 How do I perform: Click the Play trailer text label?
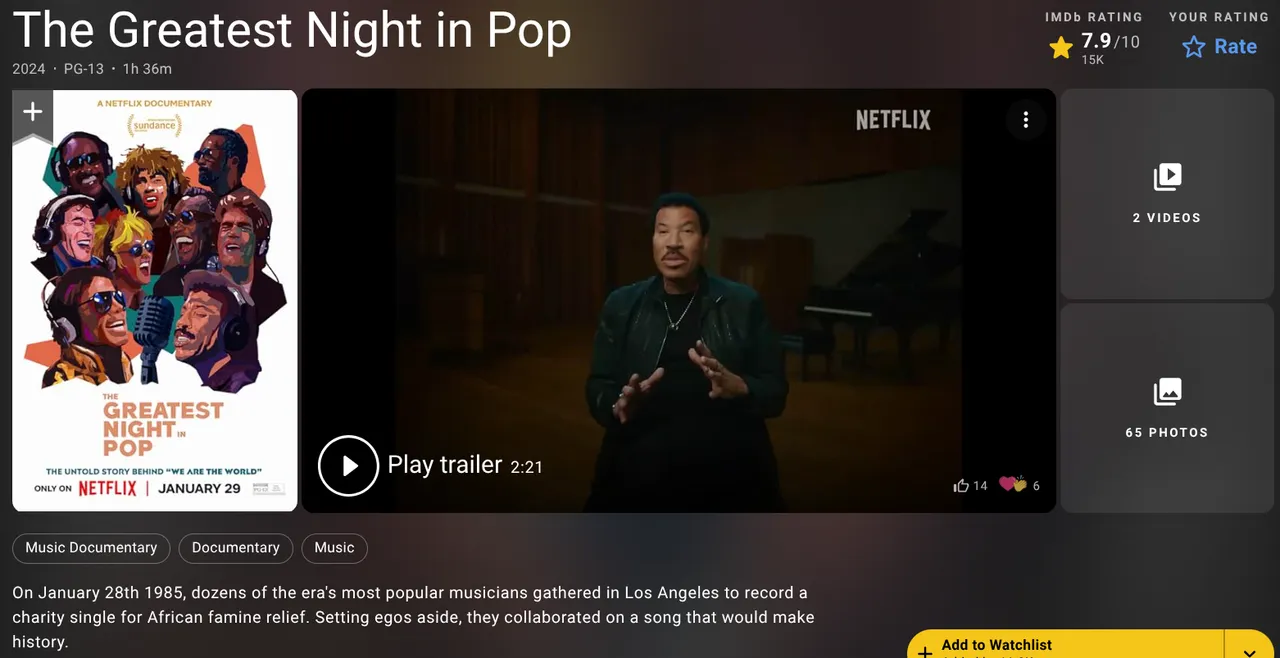(x=445, y=465)
